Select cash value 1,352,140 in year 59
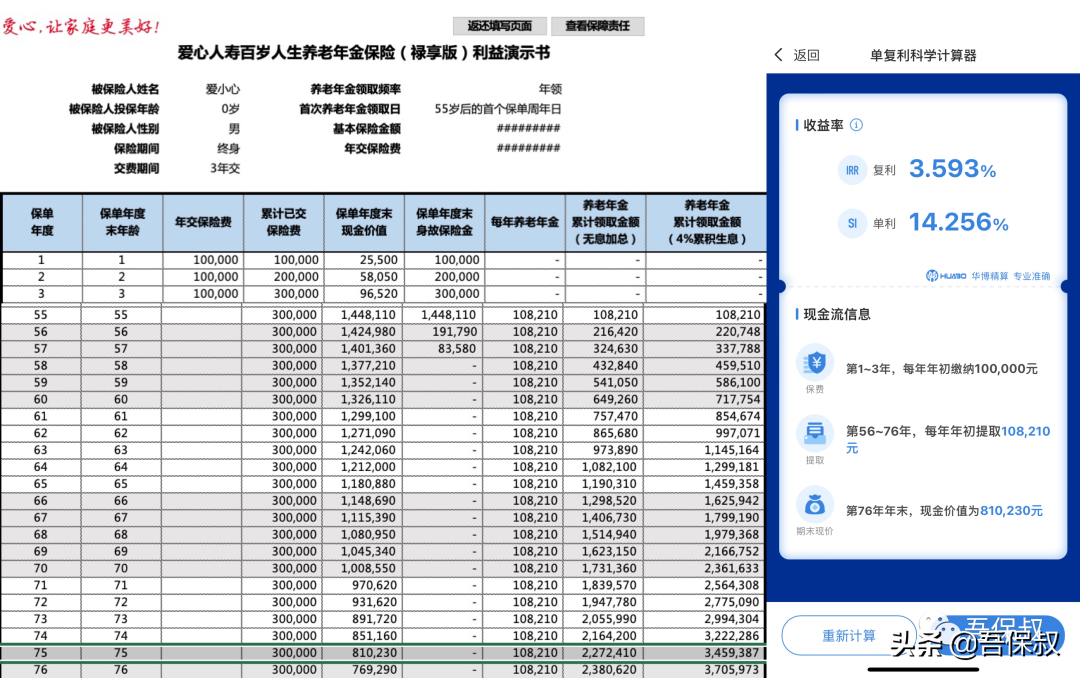This screenshot has height=678, width=1080. tap(362, 382)
